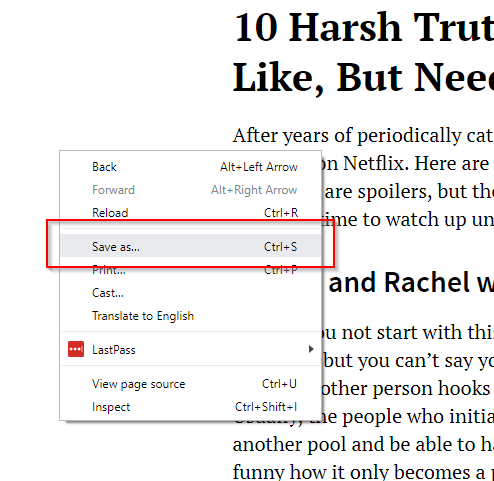Click the "10 Harsh Trut" headline line

[x=363, y=27]
